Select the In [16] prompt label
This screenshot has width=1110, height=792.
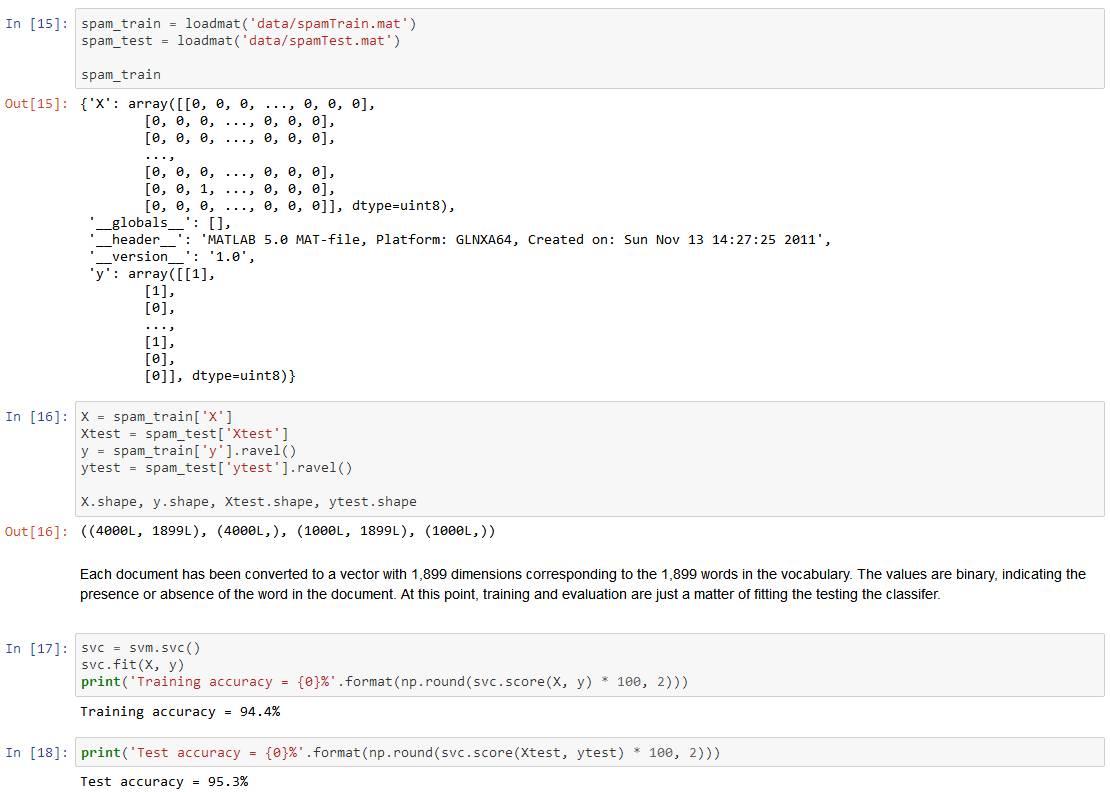coord(36,416)
